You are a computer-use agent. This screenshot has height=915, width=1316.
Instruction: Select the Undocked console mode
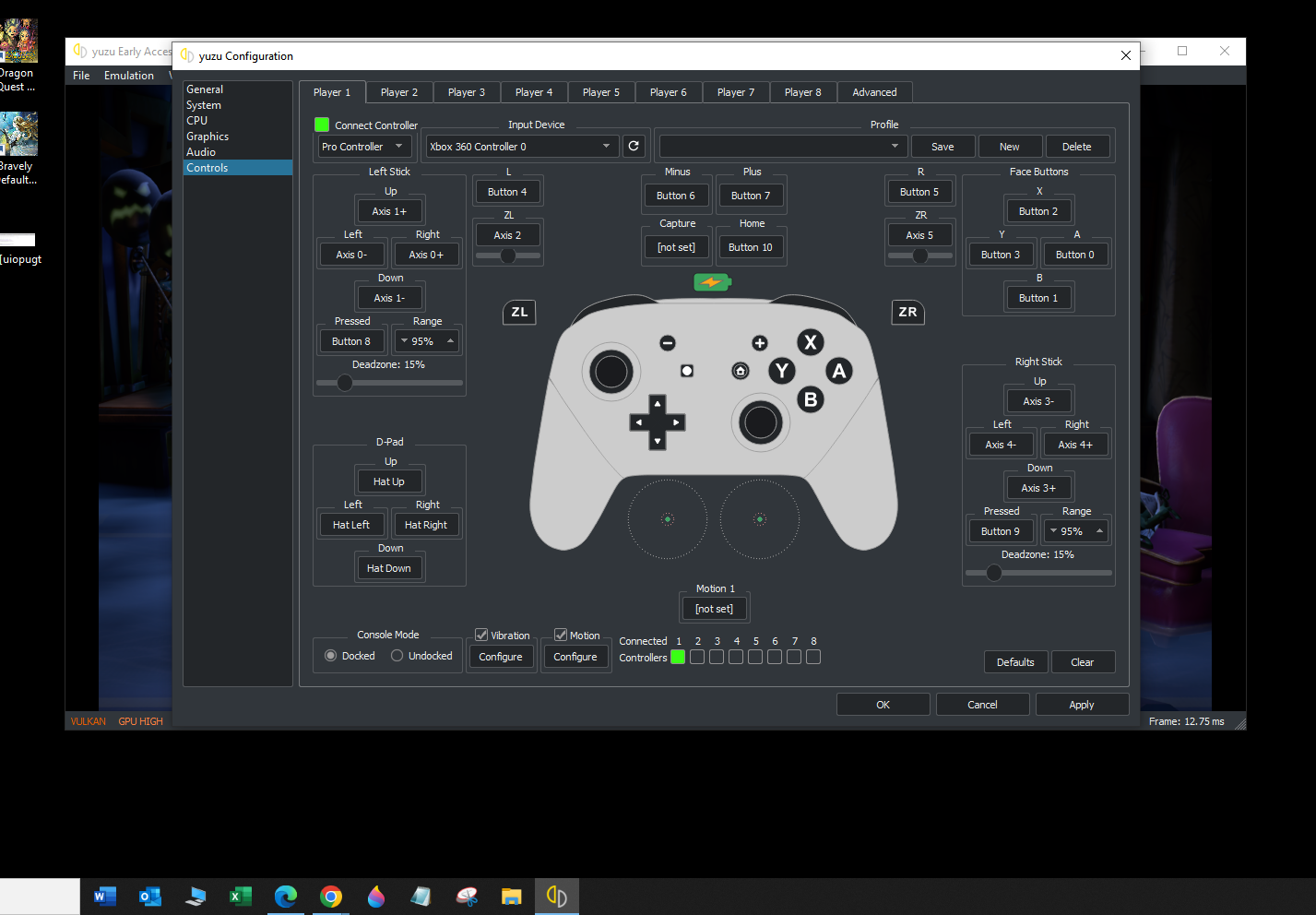[397, 656]
